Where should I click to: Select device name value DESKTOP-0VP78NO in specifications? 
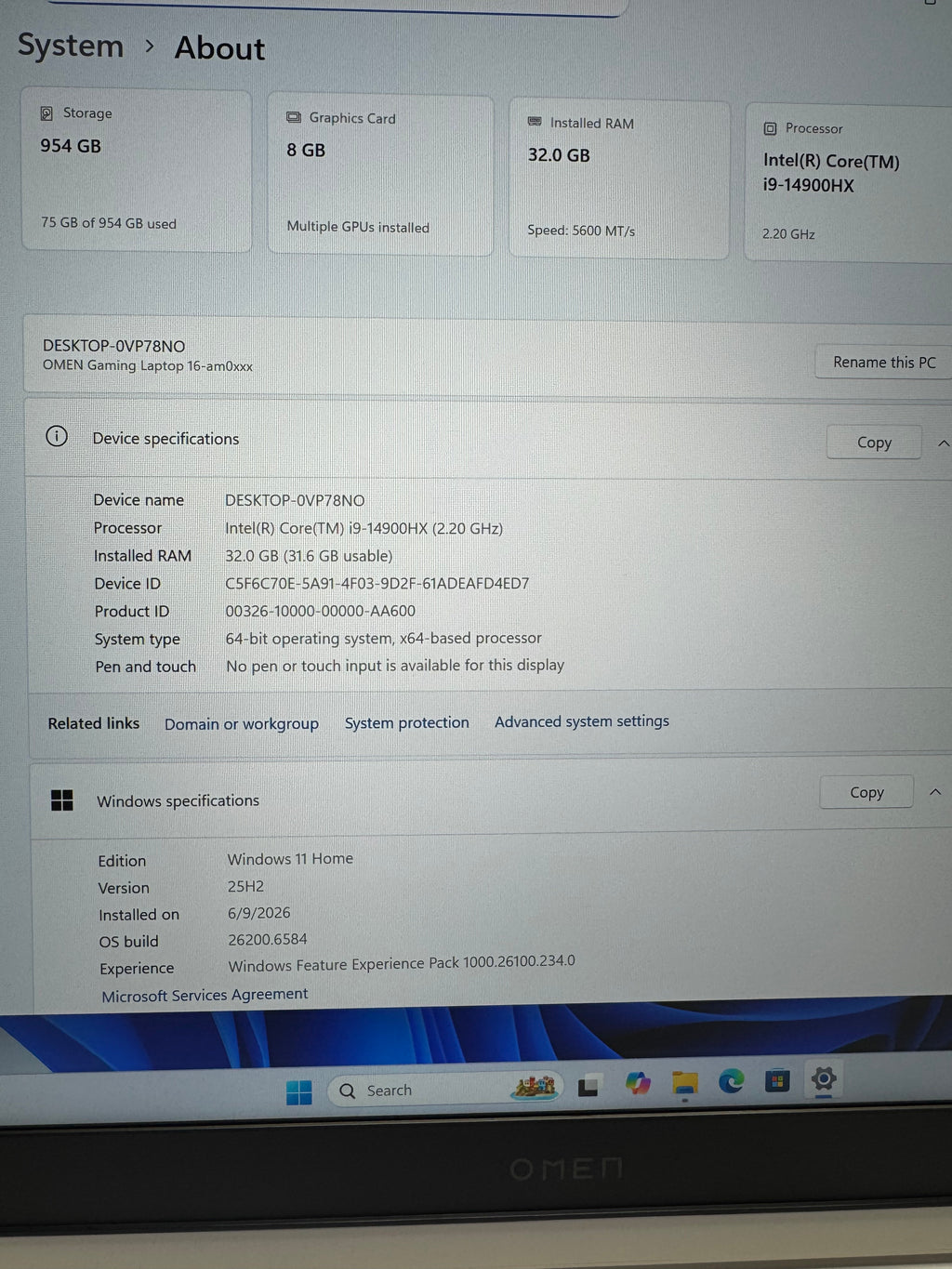tap(295, 500)
